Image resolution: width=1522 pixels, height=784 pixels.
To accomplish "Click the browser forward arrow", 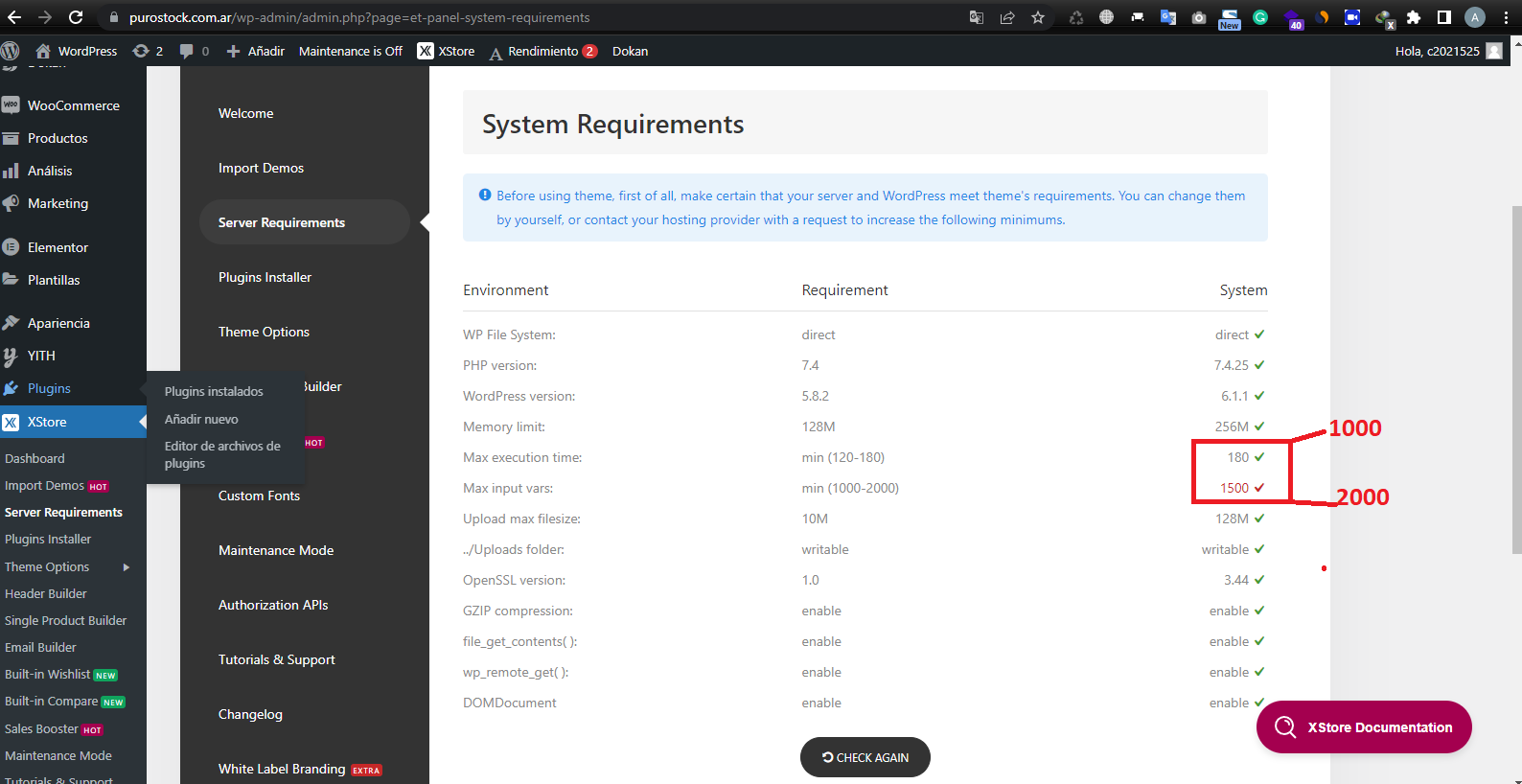I will point(45,17).
